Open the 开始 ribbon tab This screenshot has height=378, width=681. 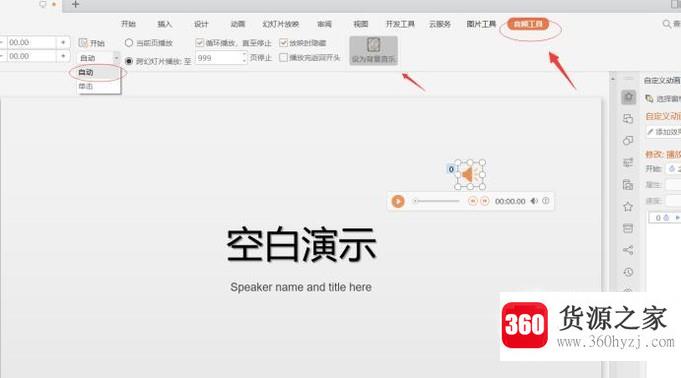(x=129, y=24)
